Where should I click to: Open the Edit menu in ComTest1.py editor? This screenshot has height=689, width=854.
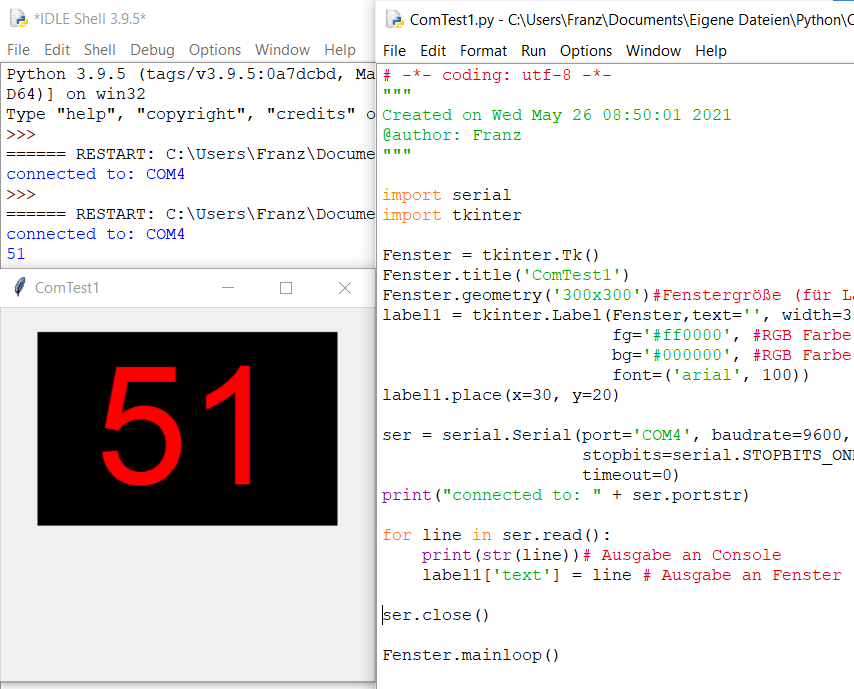click(432, 51)
